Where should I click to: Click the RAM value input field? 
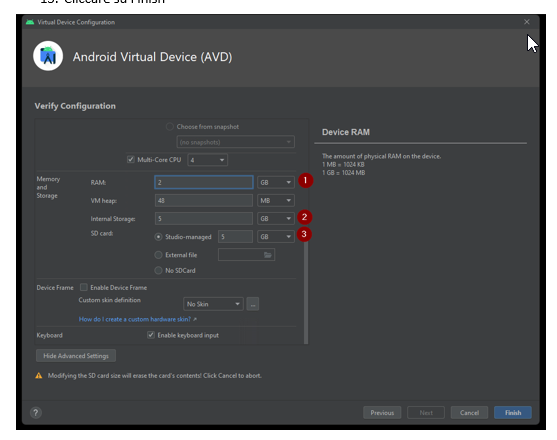(x=204, y=183)
